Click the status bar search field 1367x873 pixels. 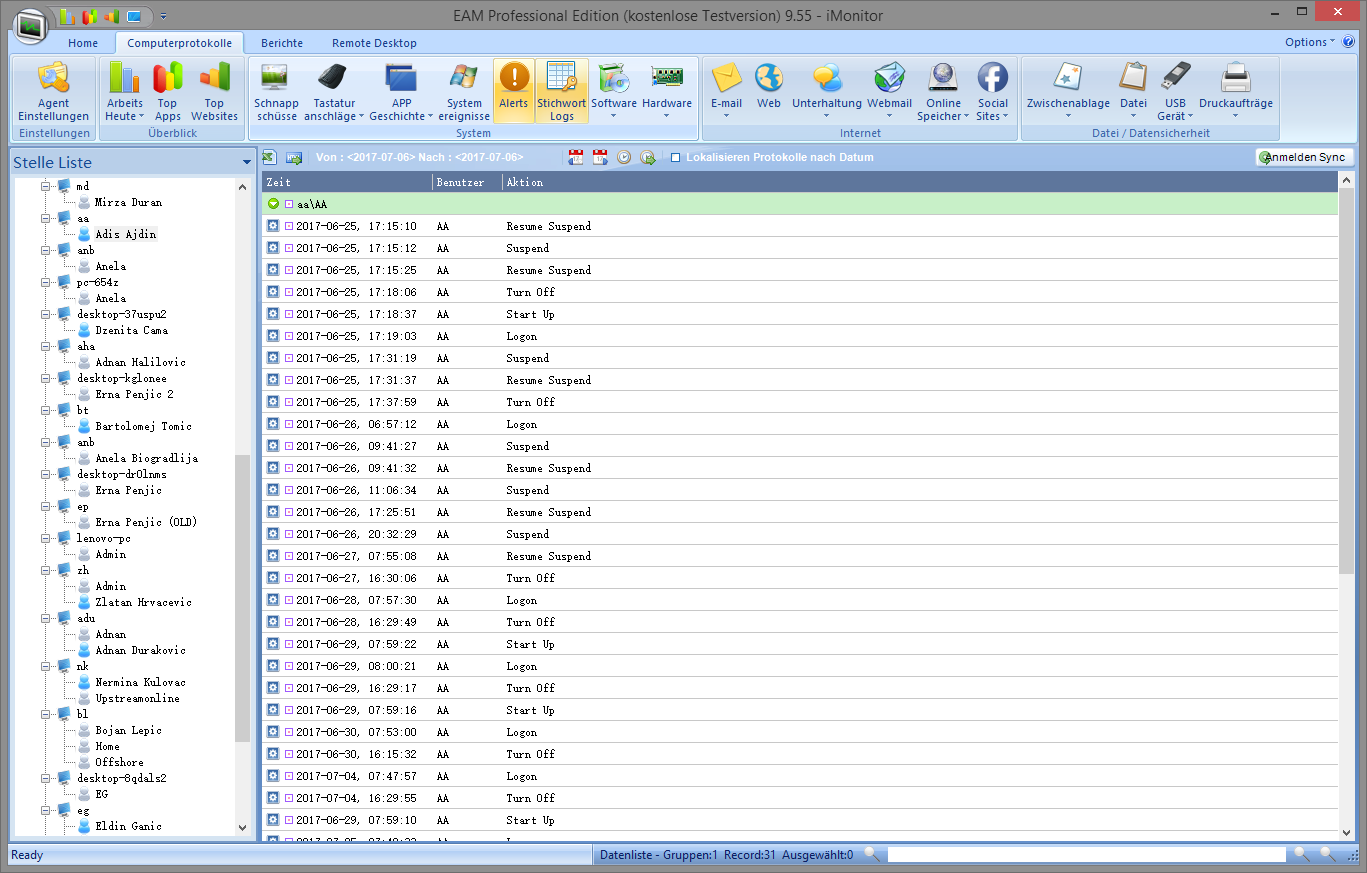[1085, 855]
